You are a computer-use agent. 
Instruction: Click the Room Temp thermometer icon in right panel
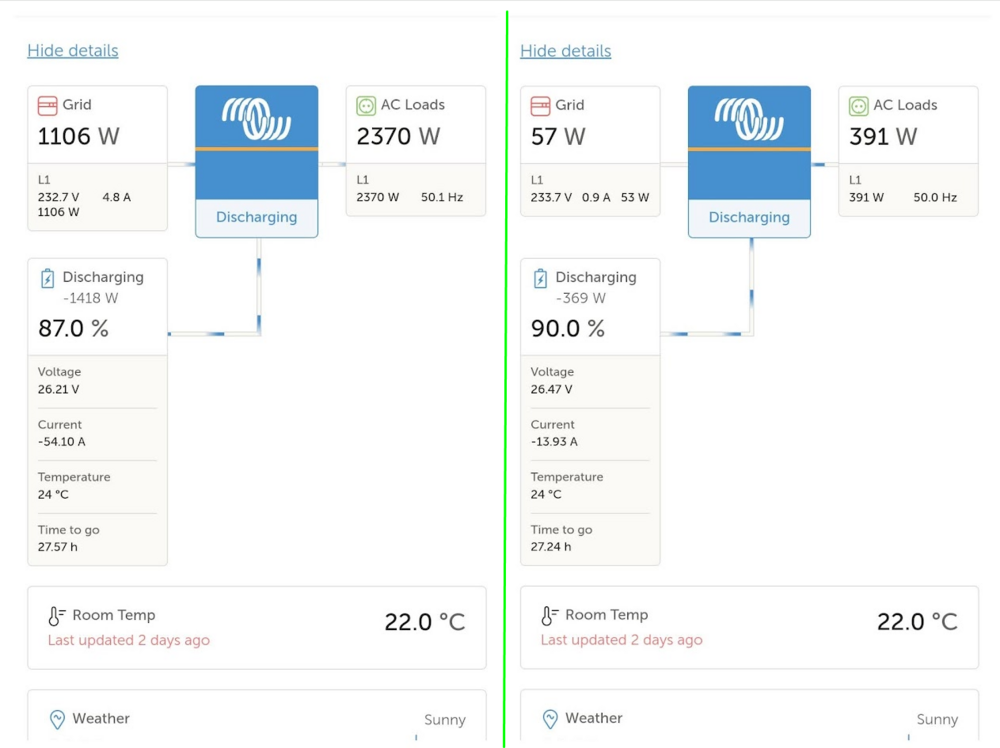[549, 616]
